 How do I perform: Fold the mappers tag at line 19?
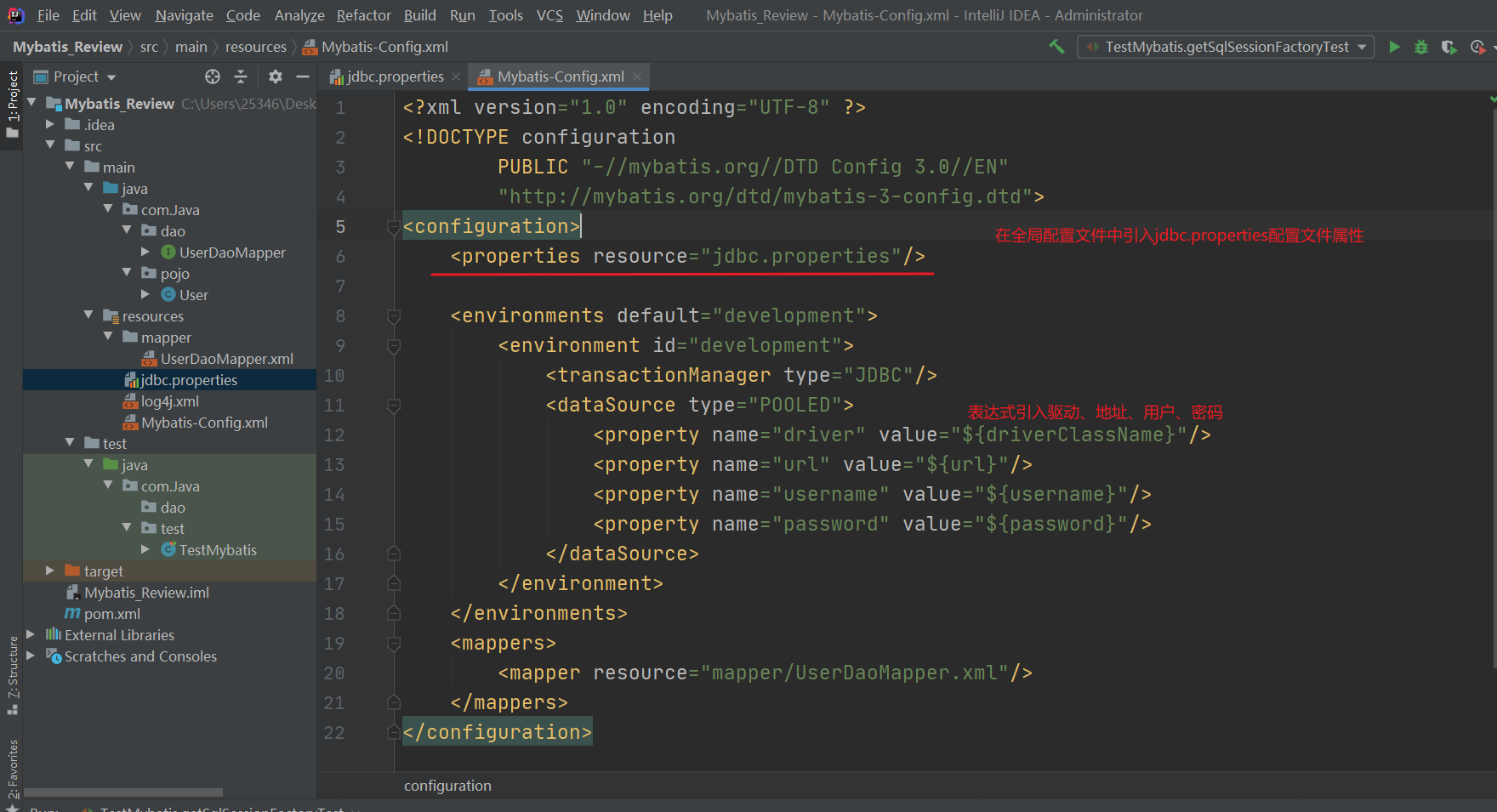tap(393, 644)
